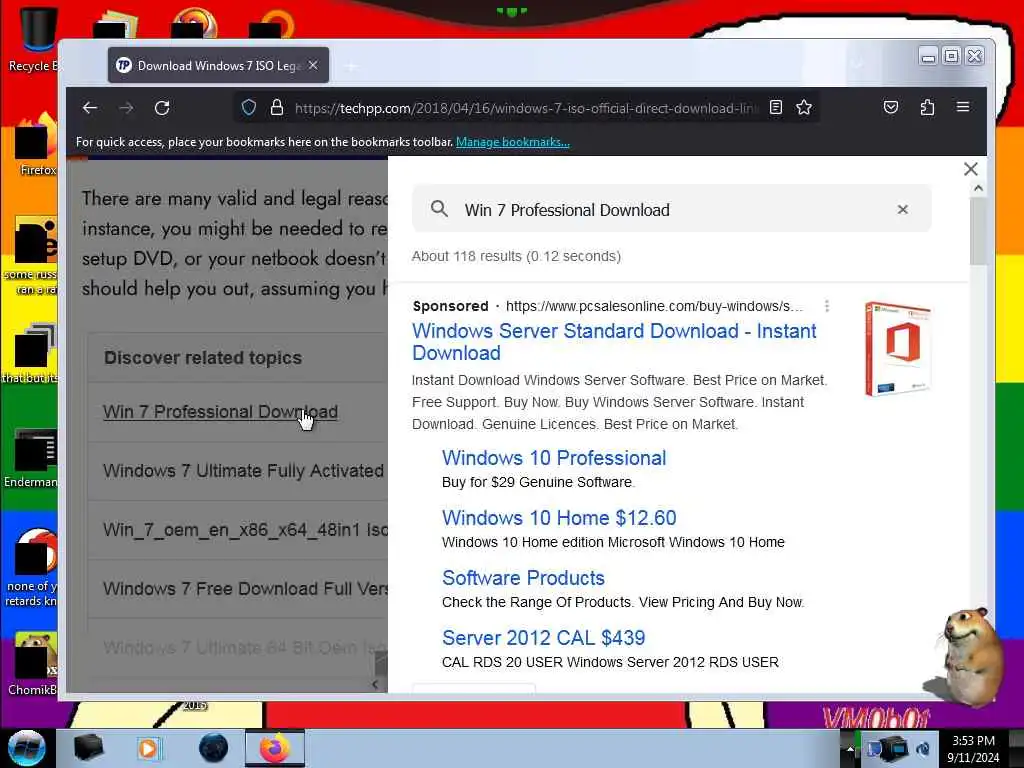The width and height of the screenshot is (1024, 768).
Task: Select Windows 7 Ultimate Fully Activated topic
Action: 244,471
